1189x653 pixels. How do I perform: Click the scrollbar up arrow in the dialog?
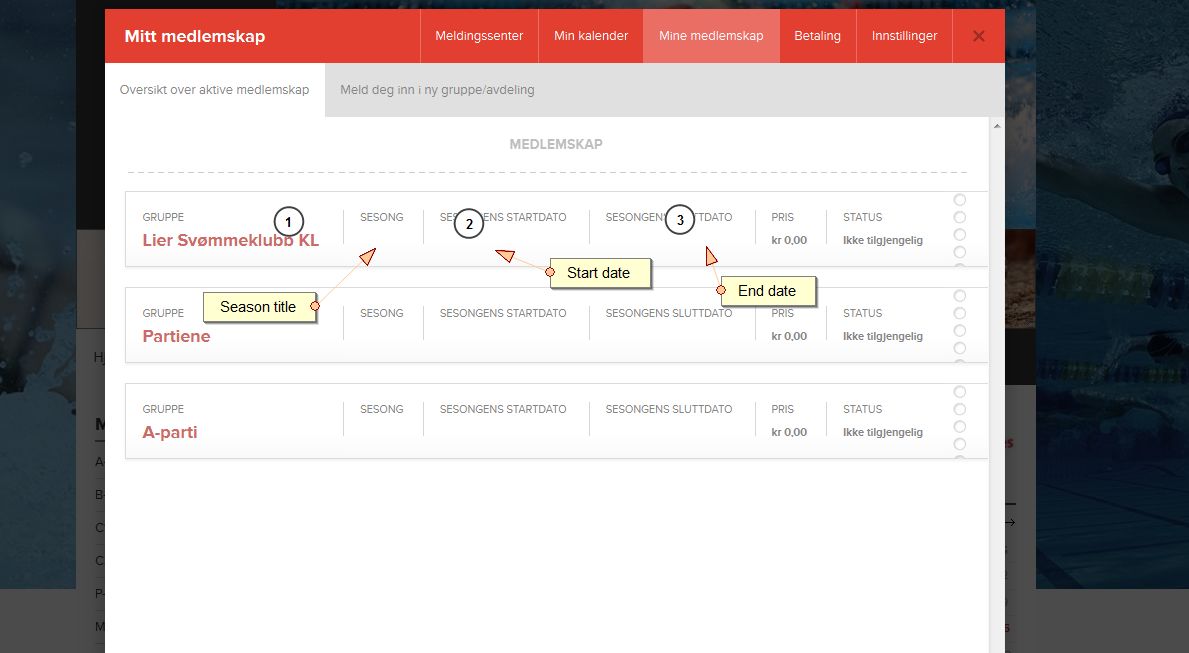coord(996,127)
